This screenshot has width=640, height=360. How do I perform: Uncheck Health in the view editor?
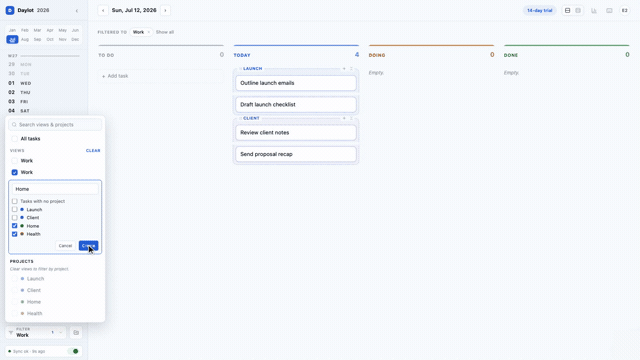15,234
